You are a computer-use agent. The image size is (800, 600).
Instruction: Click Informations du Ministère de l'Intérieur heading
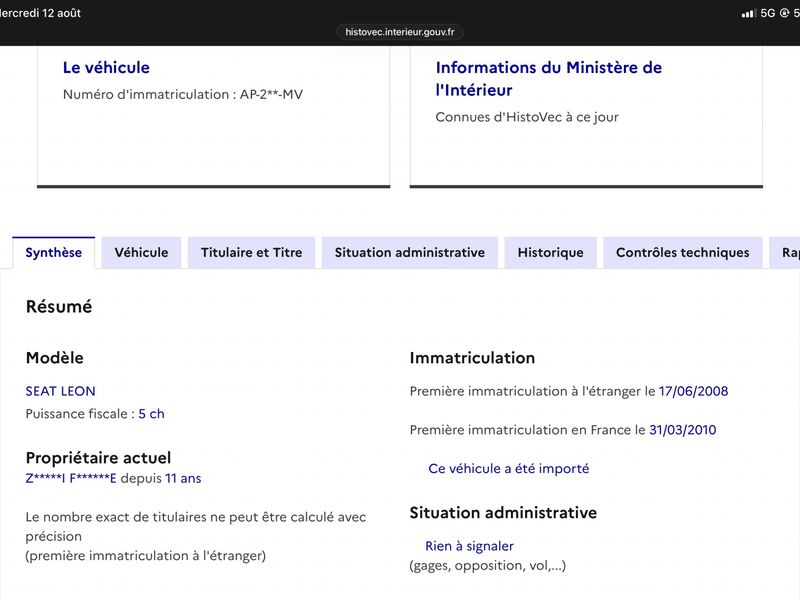(548, 79)
